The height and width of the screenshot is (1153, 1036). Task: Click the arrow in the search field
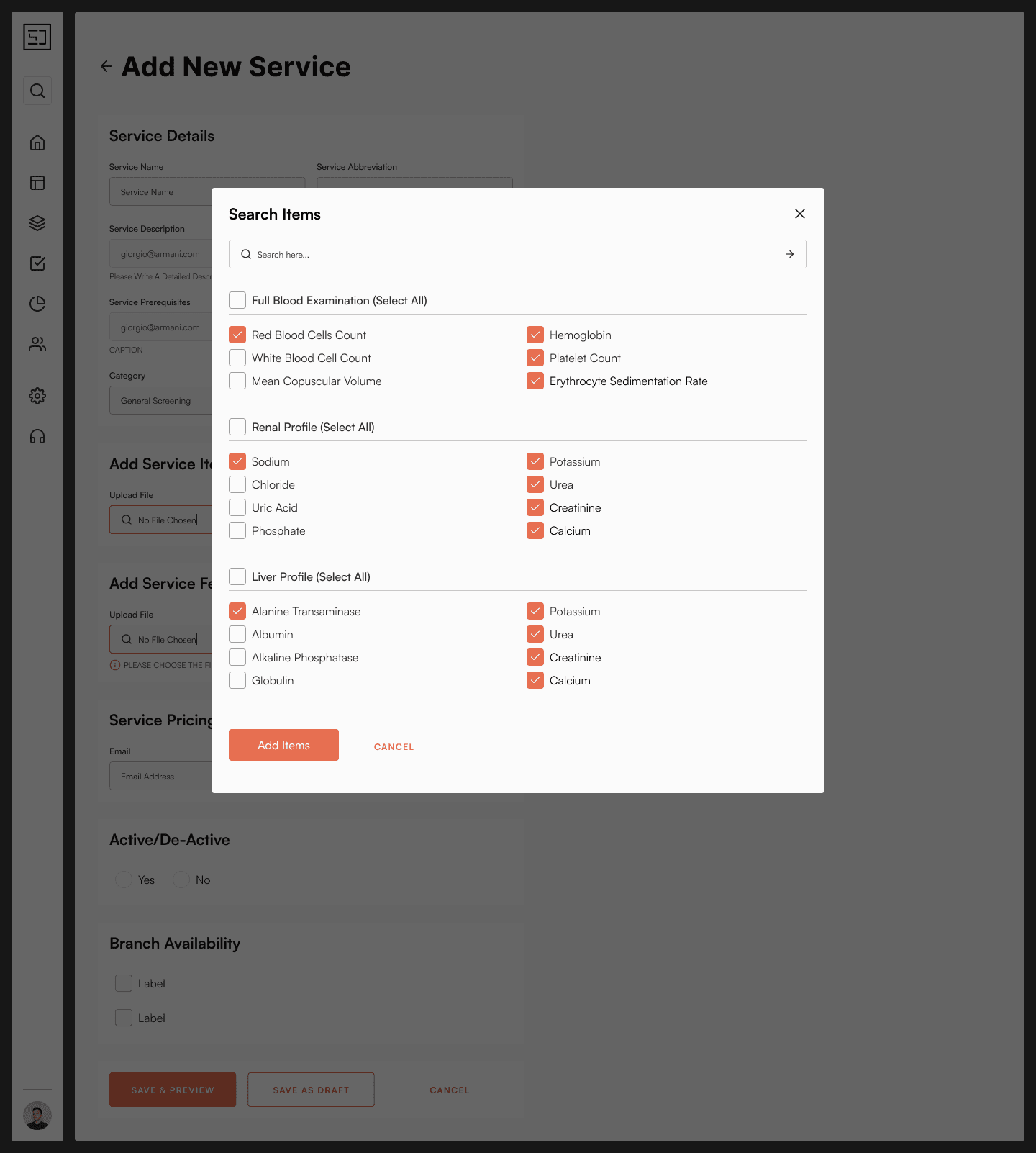790,254
